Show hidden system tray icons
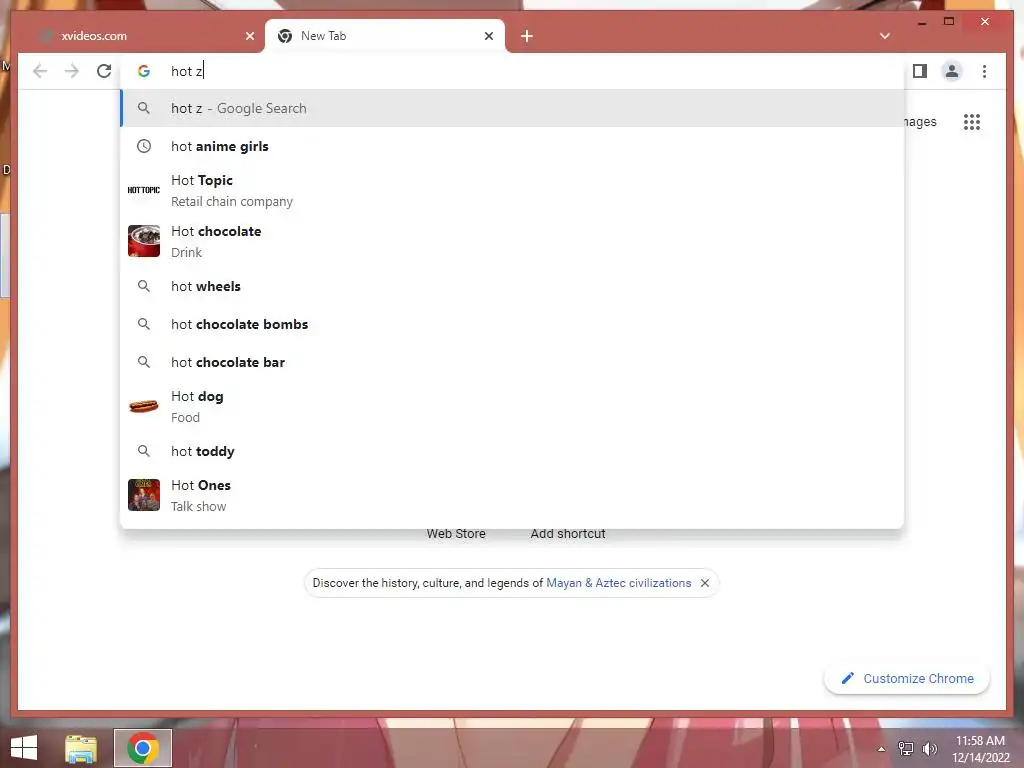Screen dimensions: 1024x768 coord(881,749)
